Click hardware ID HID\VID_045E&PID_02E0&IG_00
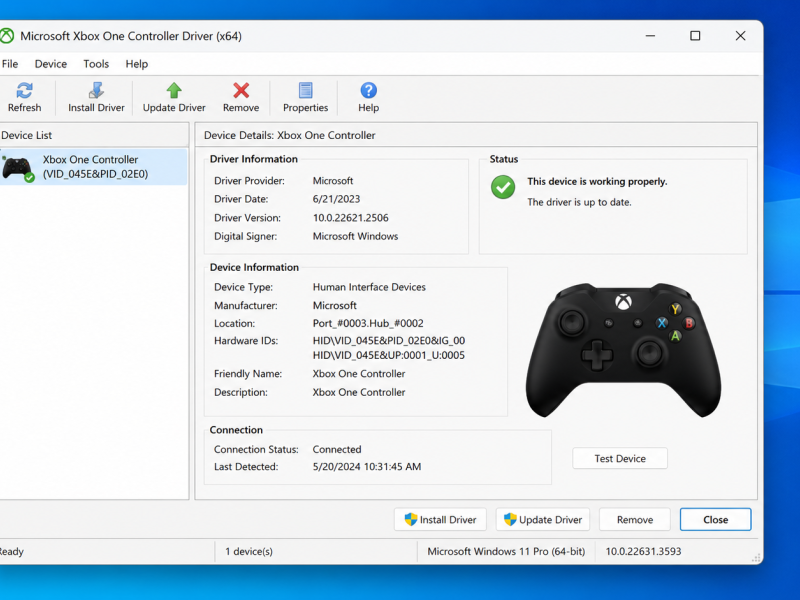This screenshot has width=800, height=600. [389, 340]
